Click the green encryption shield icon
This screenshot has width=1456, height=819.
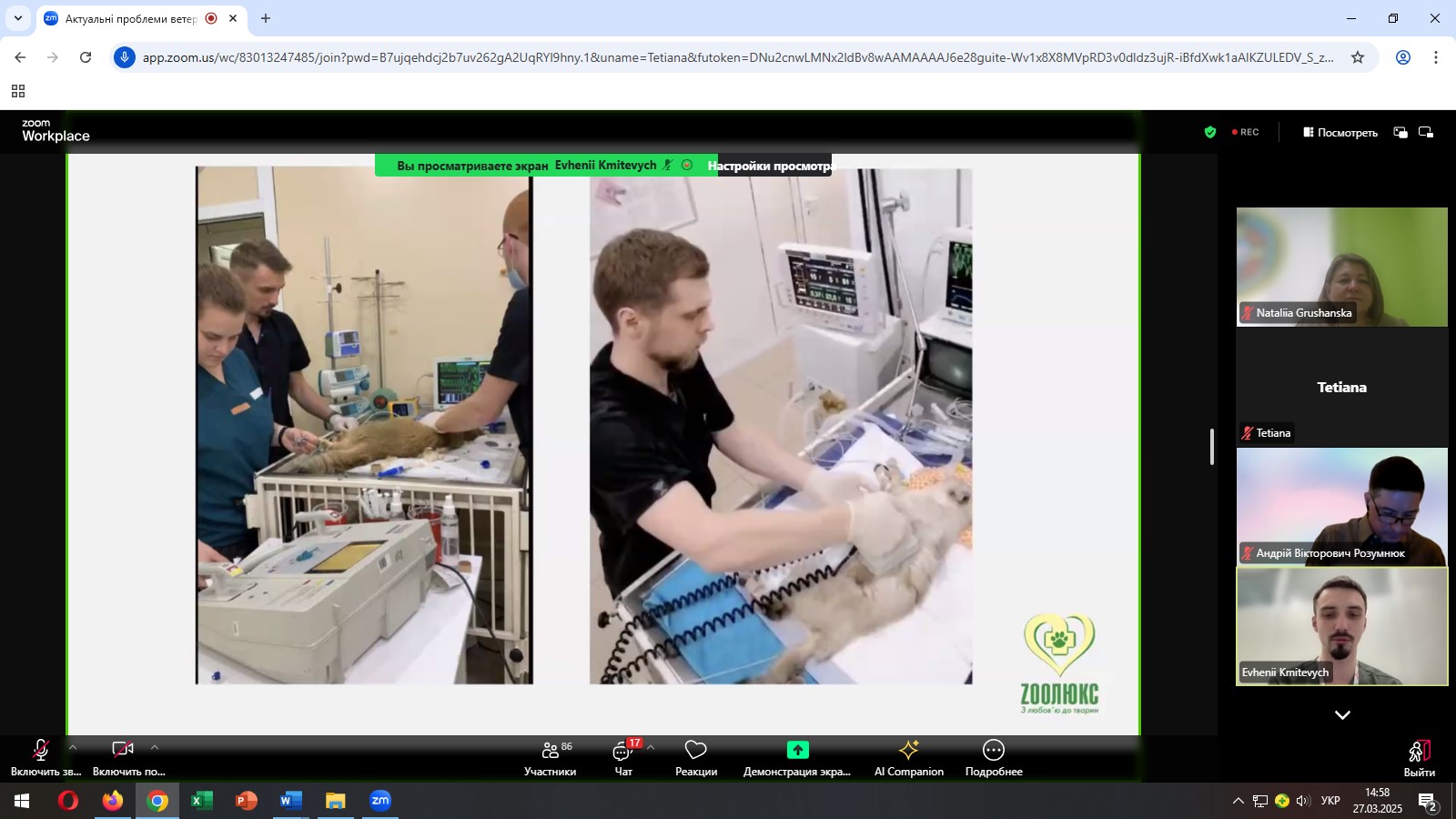coord(1210,132)
